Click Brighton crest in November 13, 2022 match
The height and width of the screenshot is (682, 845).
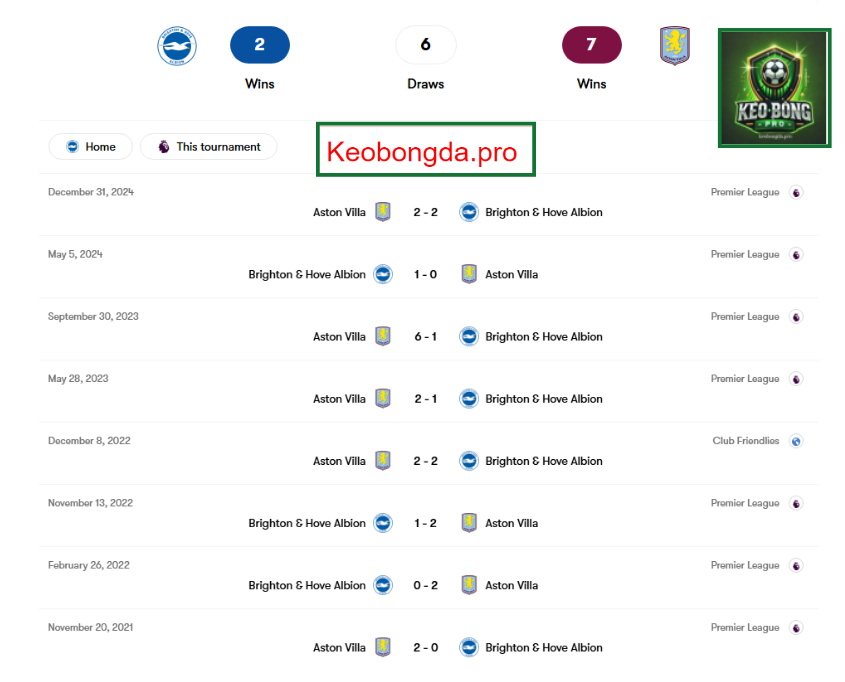[x=383, y=523]
